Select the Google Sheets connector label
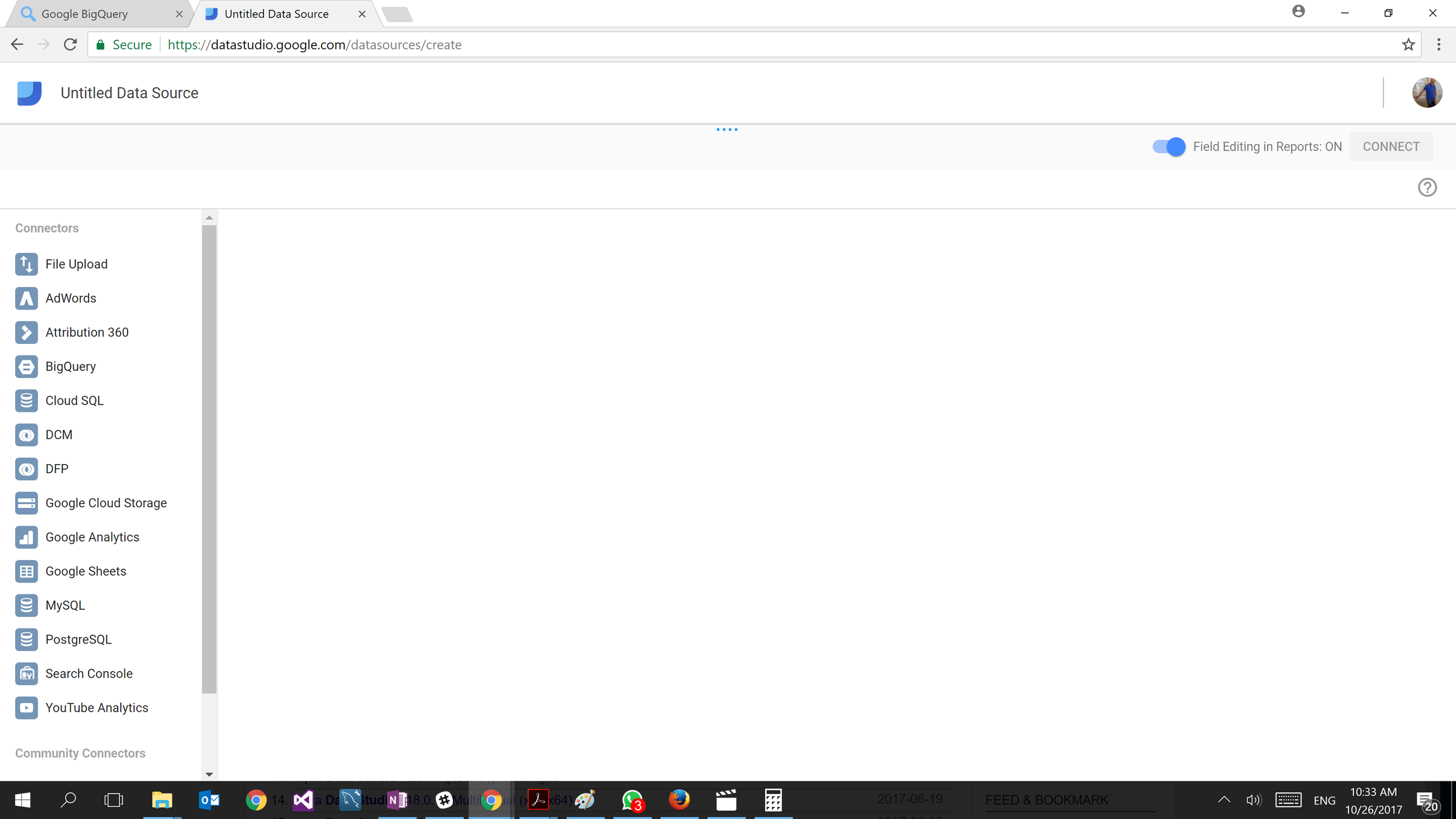This screenshot has height=819, width=1456. [86, 571]
